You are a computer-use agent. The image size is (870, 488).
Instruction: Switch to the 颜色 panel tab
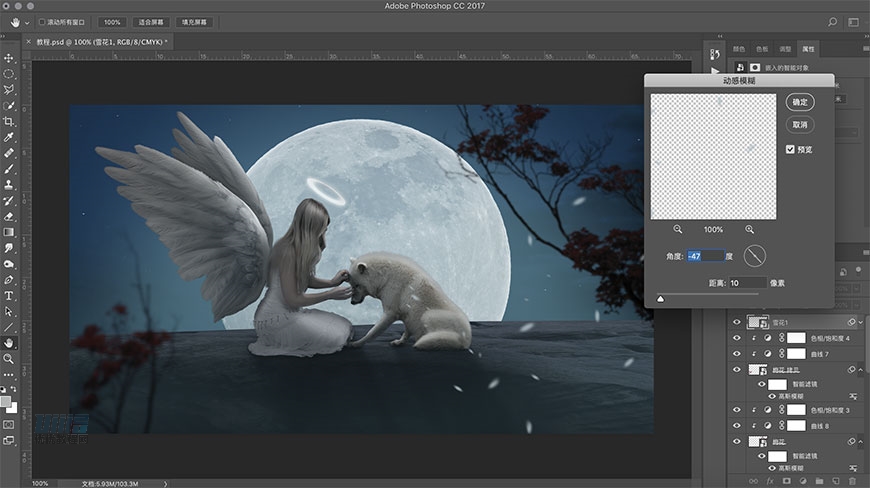pyautogui.click(x=739, y=49)
